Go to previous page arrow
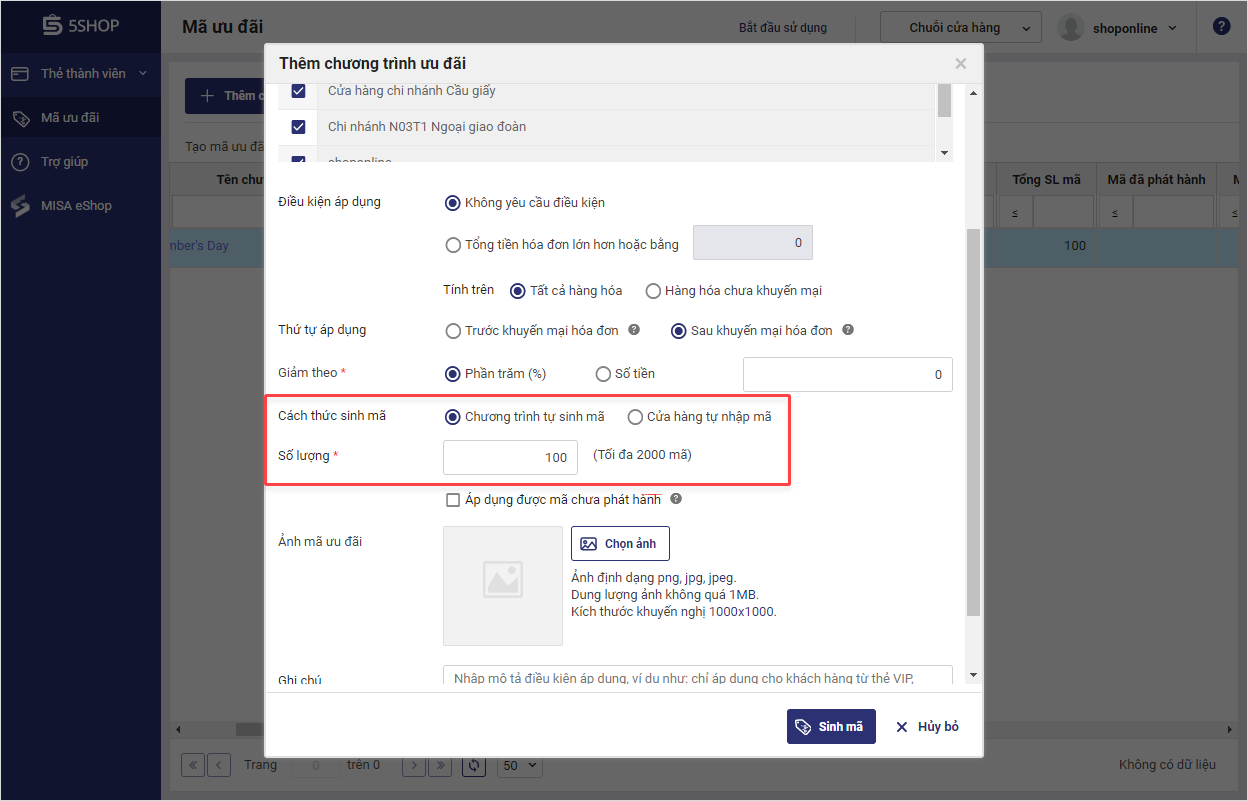The height and width of the screenshot is (801, 1248). pyautogui.click(x=220, y=766)
